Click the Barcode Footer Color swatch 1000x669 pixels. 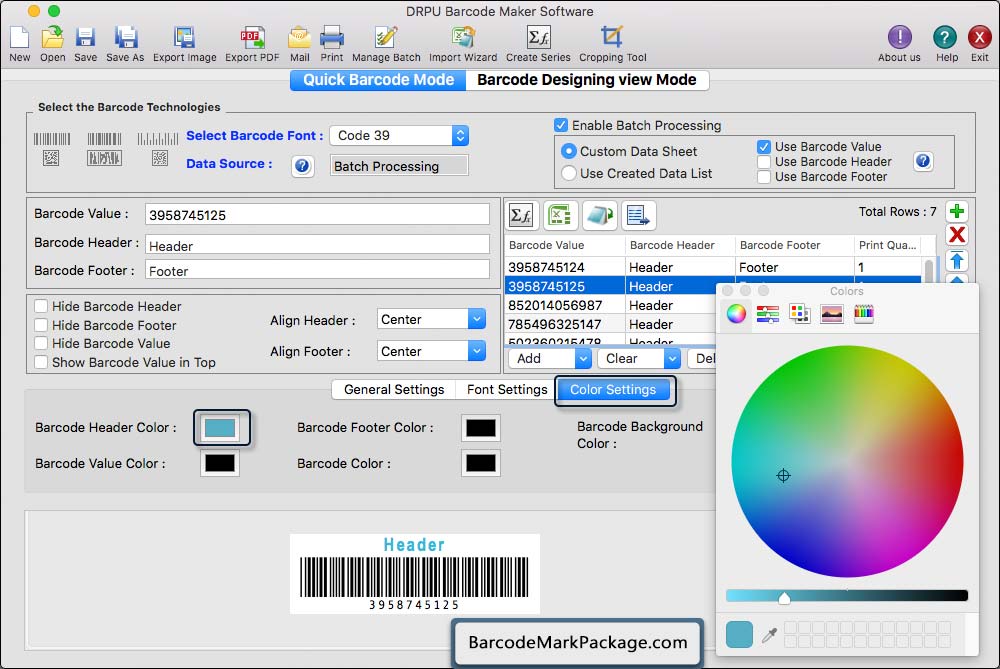point(481,428)
